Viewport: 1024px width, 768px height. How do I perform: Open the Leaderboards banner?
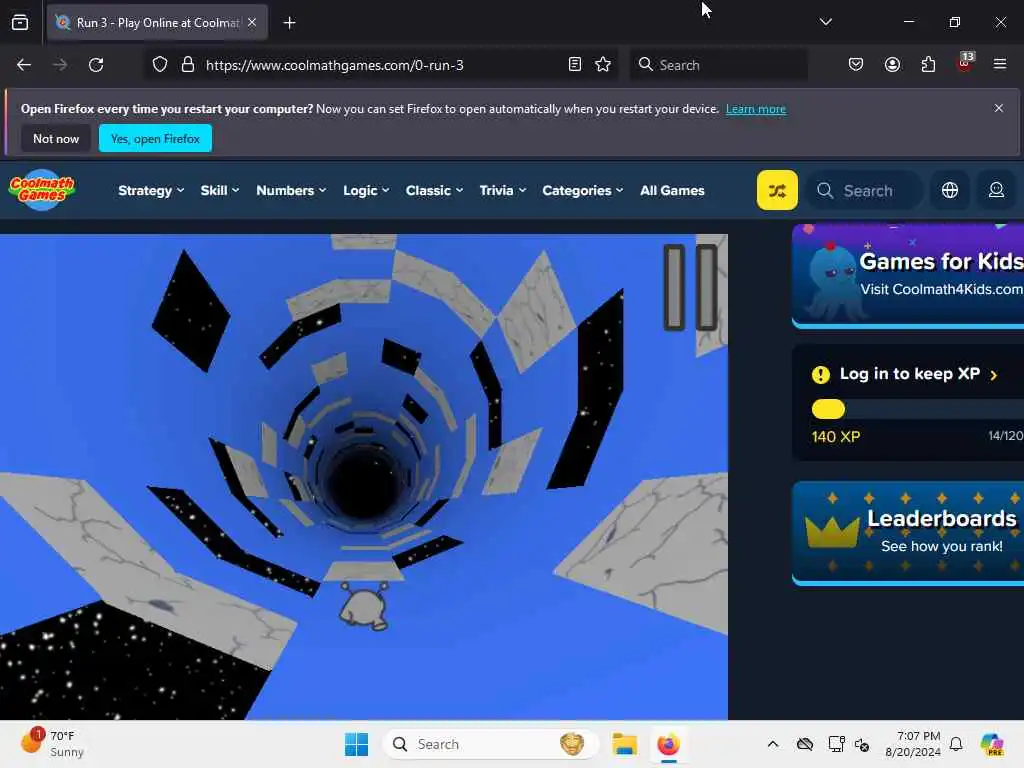[908, 533]
